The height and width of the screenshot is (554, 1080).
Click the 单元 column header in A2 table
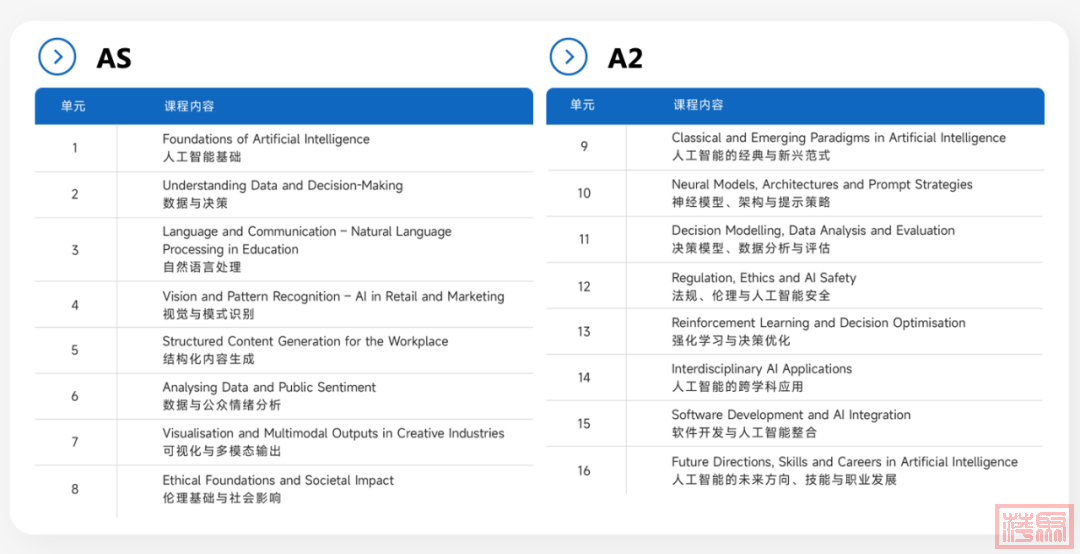583,105
